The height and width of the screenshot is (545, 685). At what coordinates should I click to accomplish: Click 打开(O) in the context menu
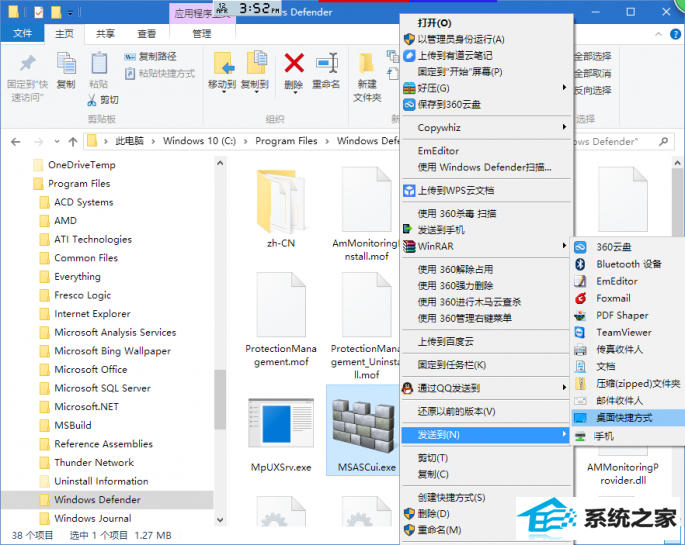487,23
